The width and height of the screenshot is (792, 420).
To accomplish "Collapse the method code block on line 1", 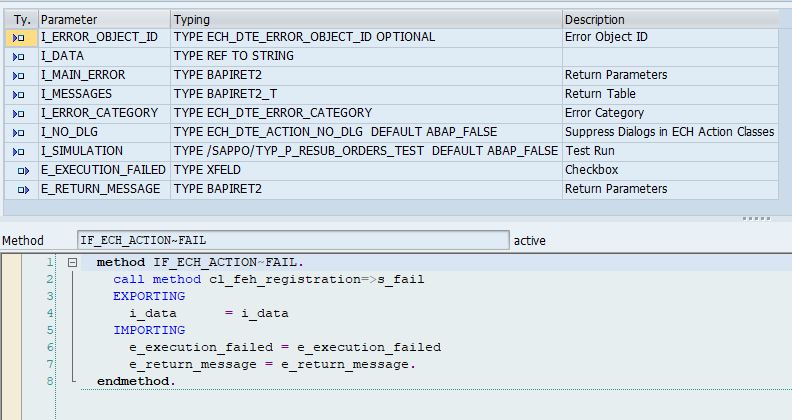I will [x=72, y=262].
